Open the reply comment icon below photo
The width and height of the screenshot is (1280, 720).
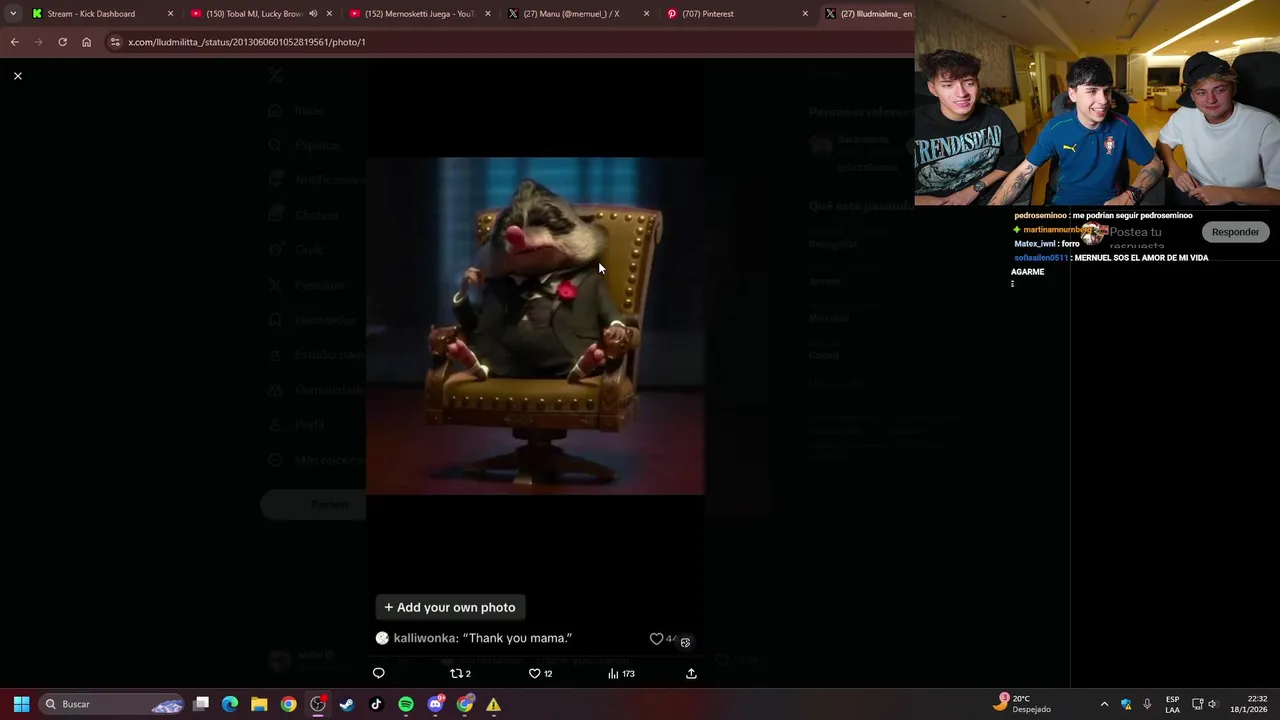(378, 673)
